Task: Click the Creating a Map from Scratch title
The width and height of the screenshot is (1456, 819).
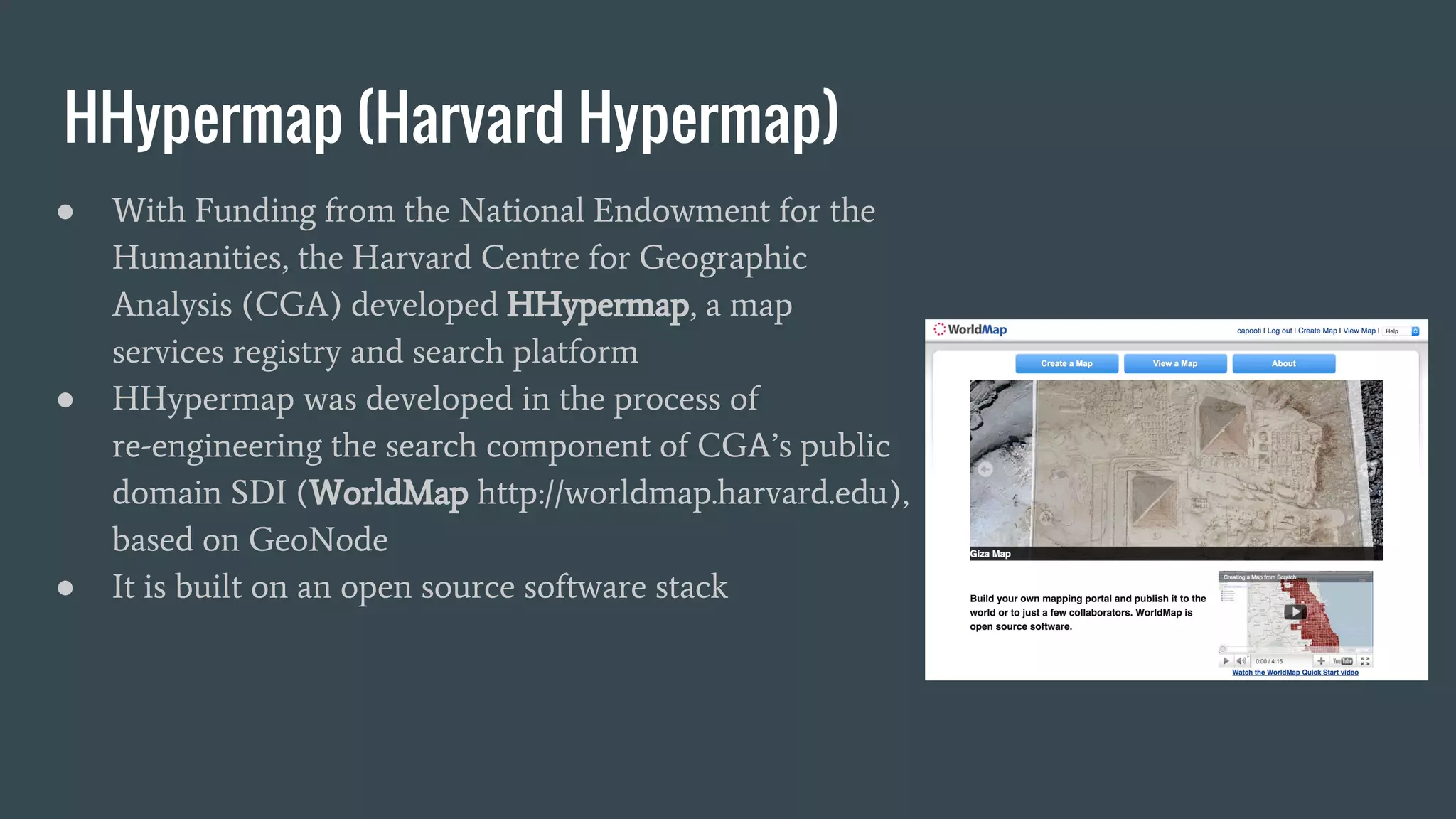Action: click(1259, 577)
